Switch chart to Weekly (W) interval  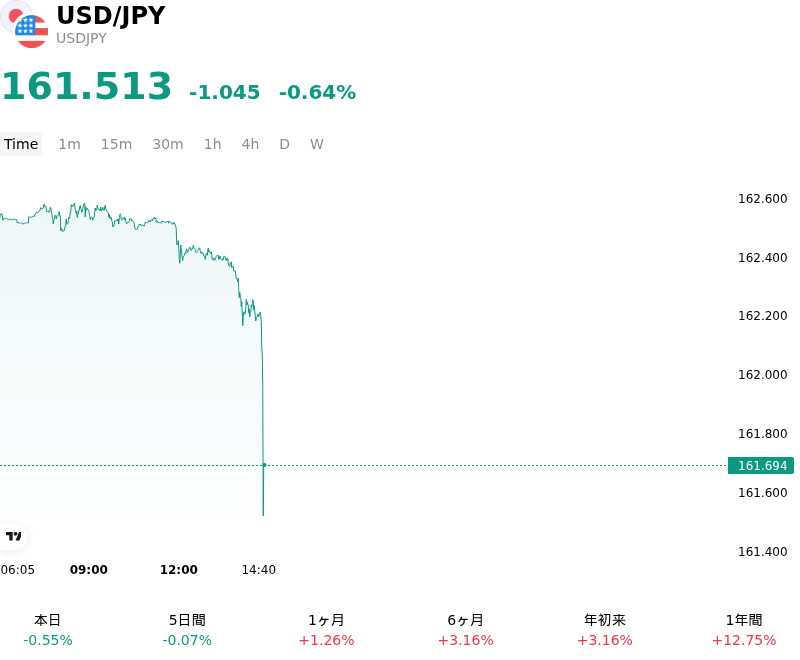pos(316,144)
